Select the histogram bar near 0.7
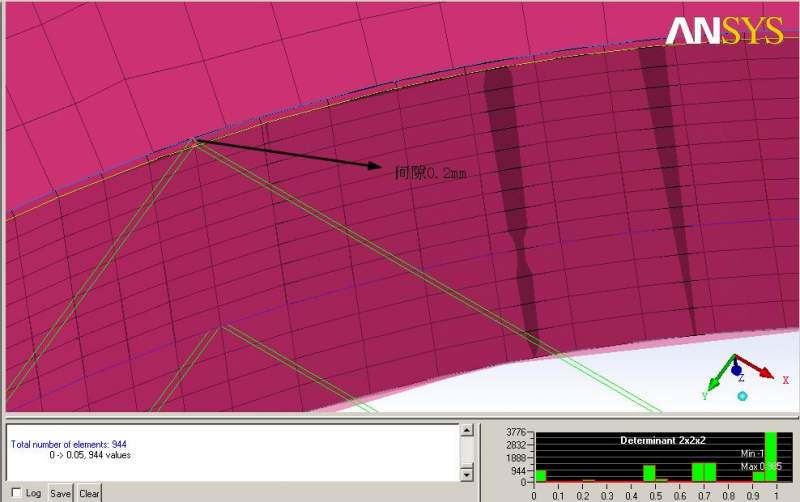 704,472
